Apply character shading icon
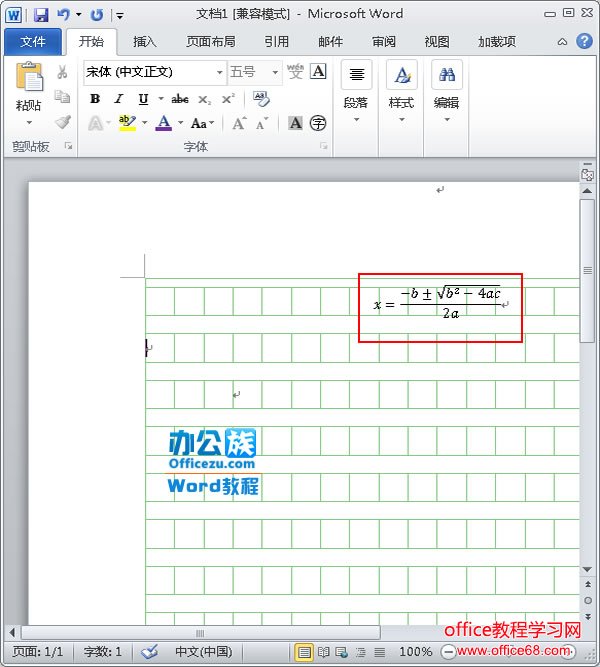The width and height of the screenshot is (600, 667). 295,123
